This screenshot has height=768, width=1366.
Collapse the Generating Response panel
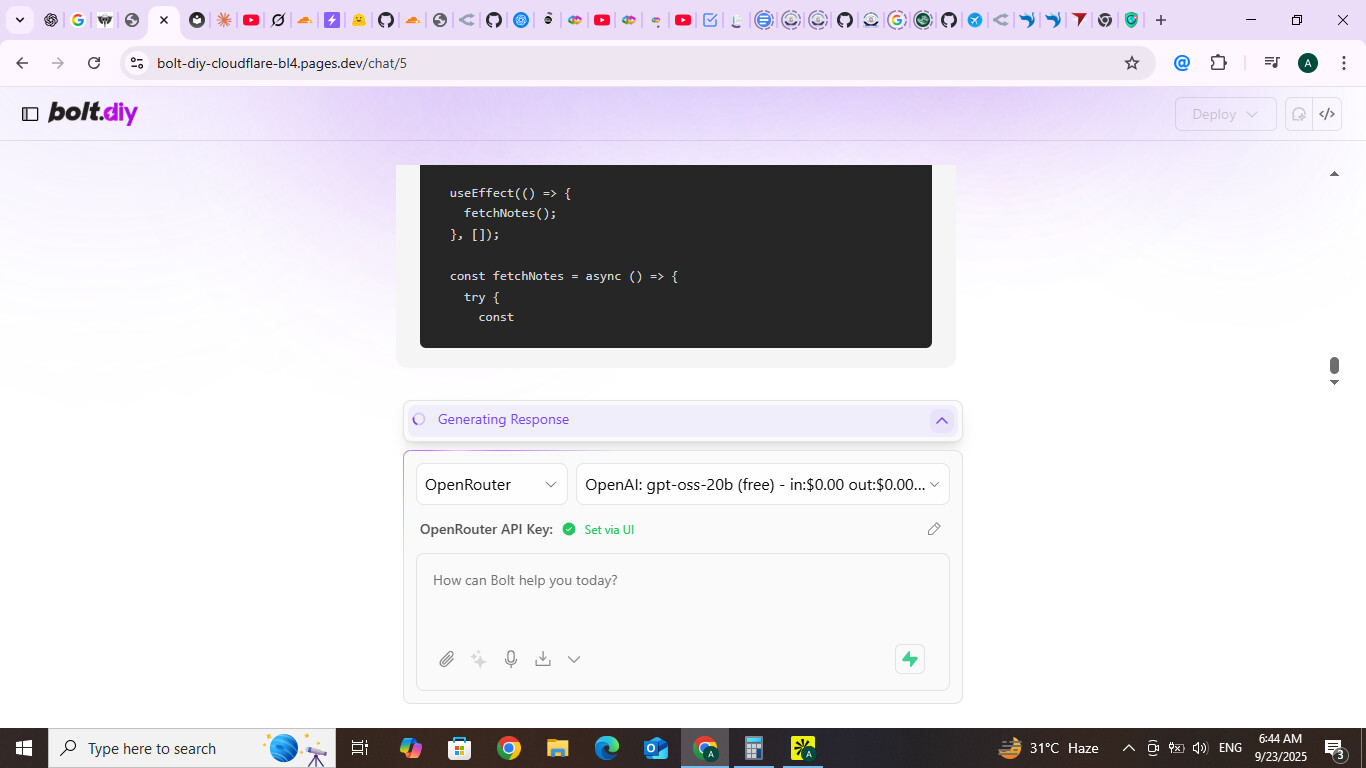click(941, 420)
